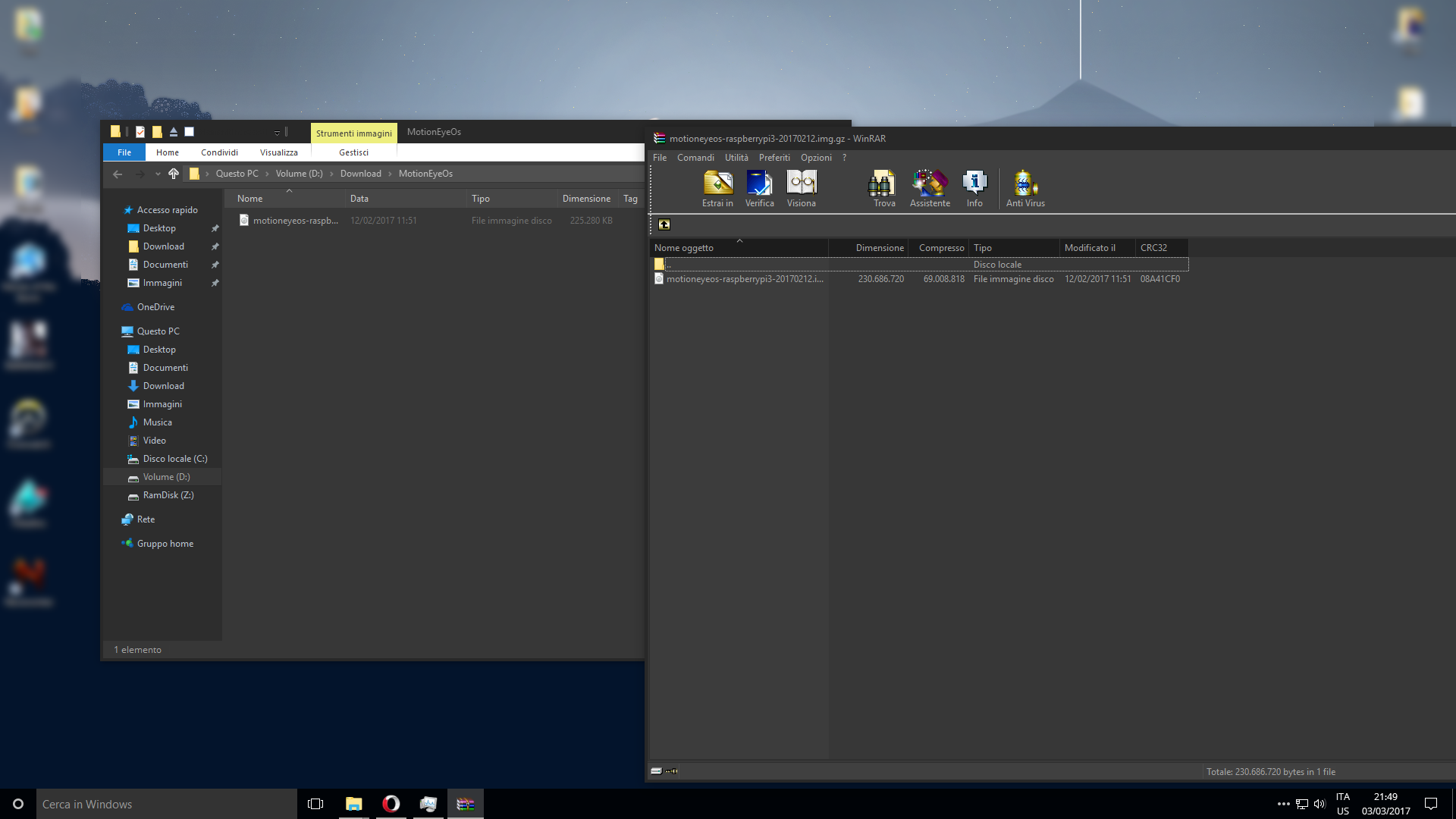
Task: Expand the chevron after Download in breadcrumb
Action: point(390,174)
